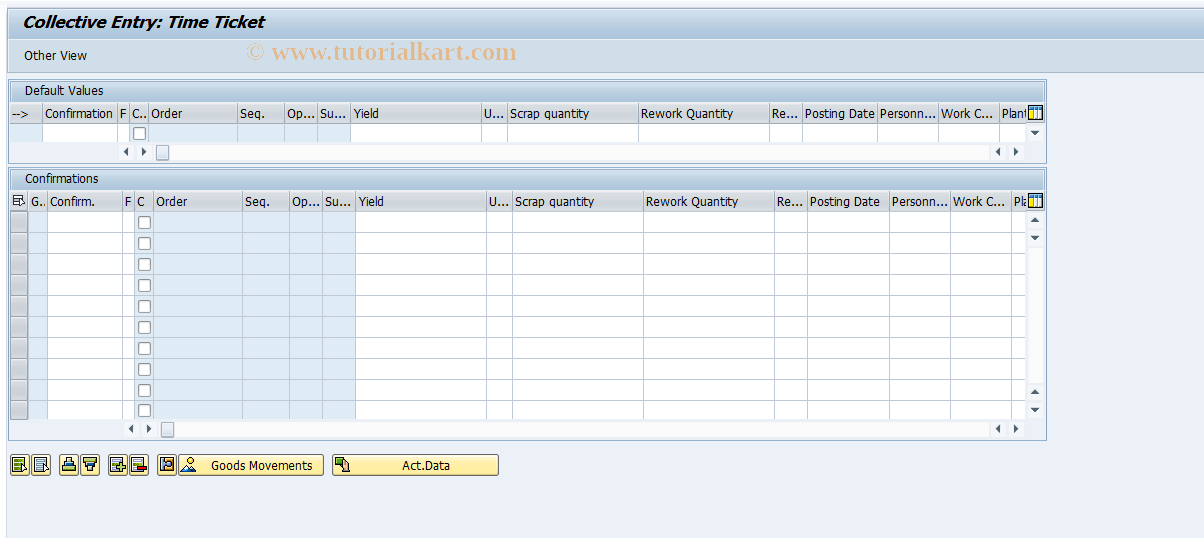Image resolution: width=1204 pixels, height=538 pixels.
Task: Tick the third row checkbox in Confirmations table
Action: pos(145,264)
